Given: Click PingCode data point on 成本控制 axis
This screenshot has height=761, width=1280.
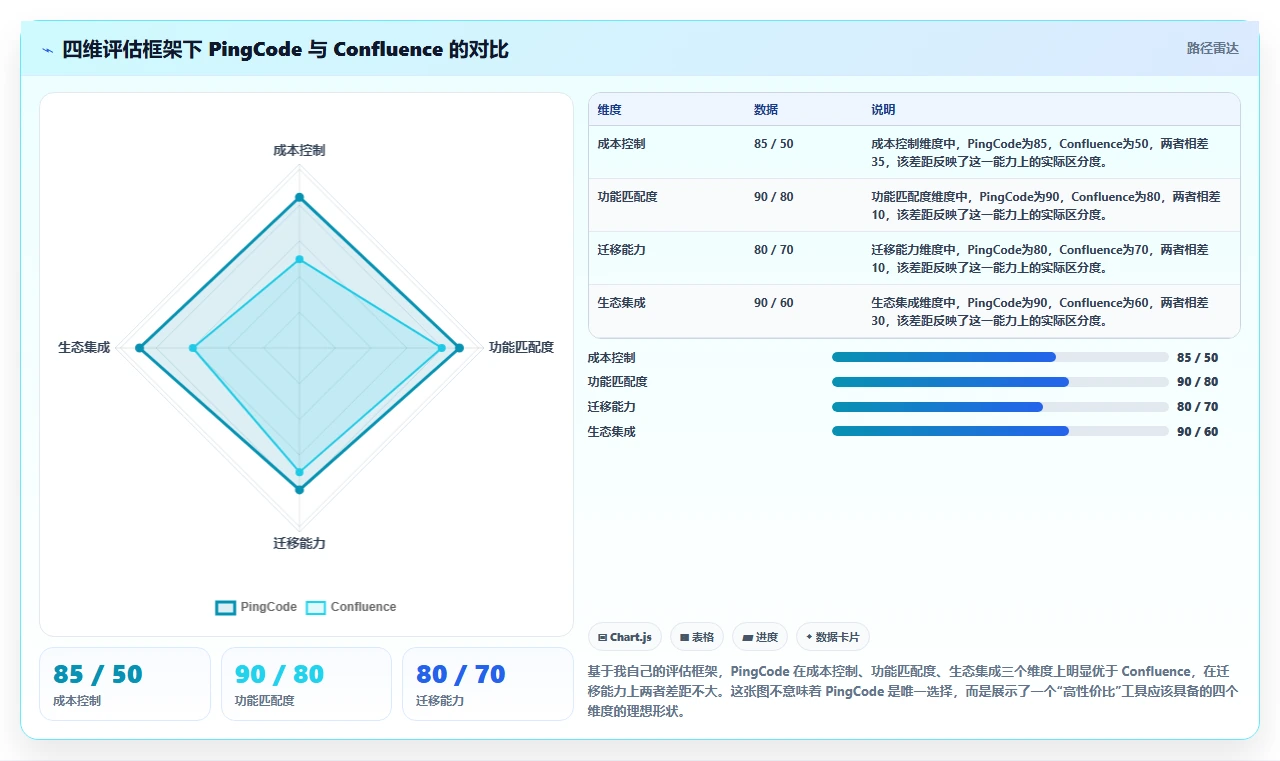Looking at the screenshot, I should pos(299,197).
